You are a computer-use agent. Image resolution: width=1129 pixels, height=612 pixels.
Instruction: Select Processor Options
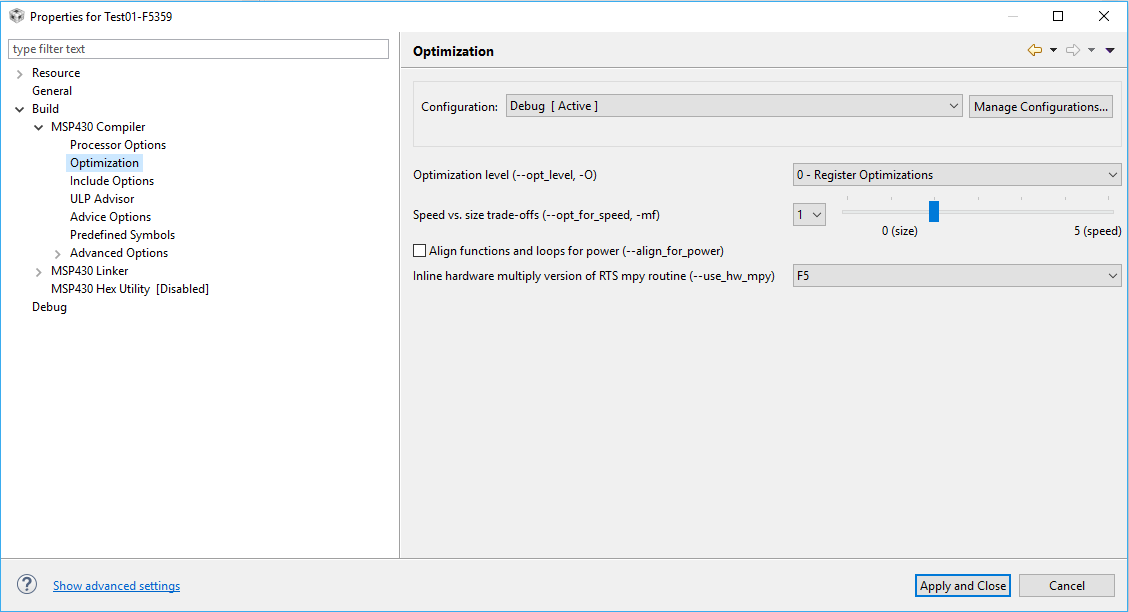click(118, 145)
